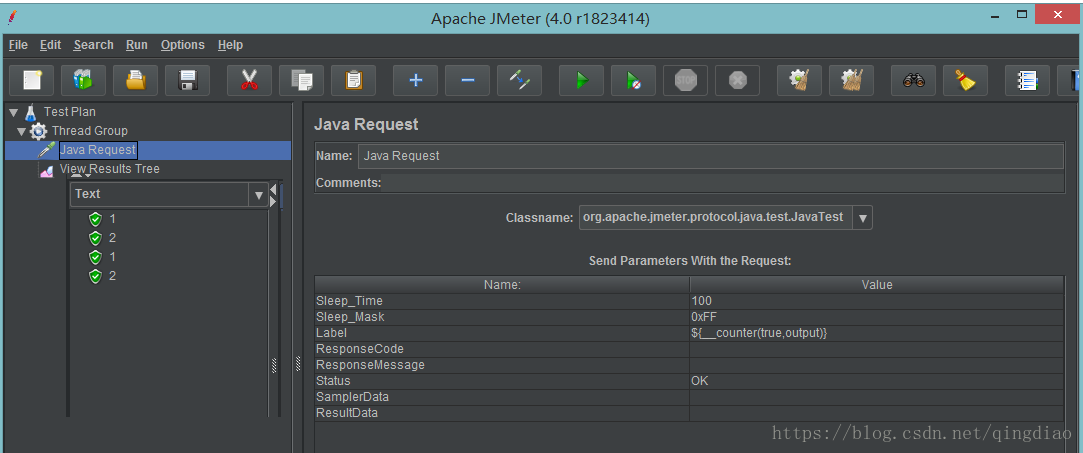Click the Stop test icon
The height and width of the screenshot is (453, 1083).
(685, 81)
